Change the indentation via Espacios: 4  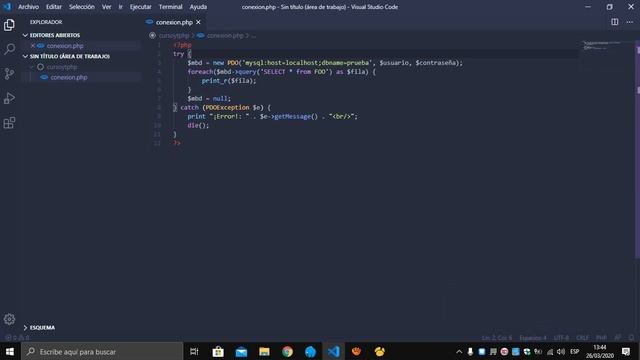click(533, 338)
